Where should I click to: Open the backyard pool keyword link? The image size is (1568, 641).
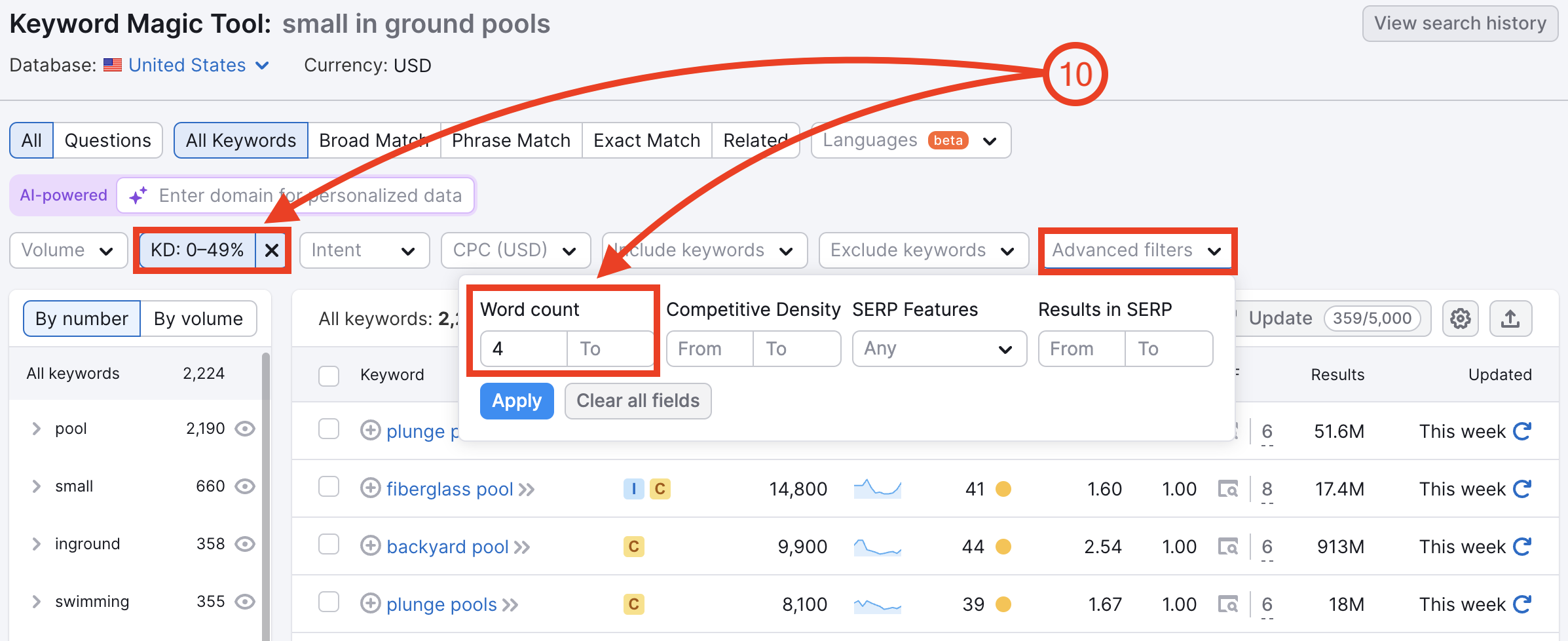(x=448, y=547)
